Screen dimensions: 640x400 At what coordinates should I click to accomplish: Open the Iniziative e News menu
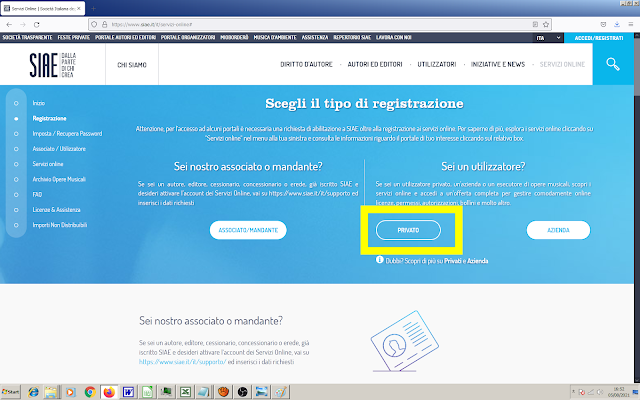(498, 64)
